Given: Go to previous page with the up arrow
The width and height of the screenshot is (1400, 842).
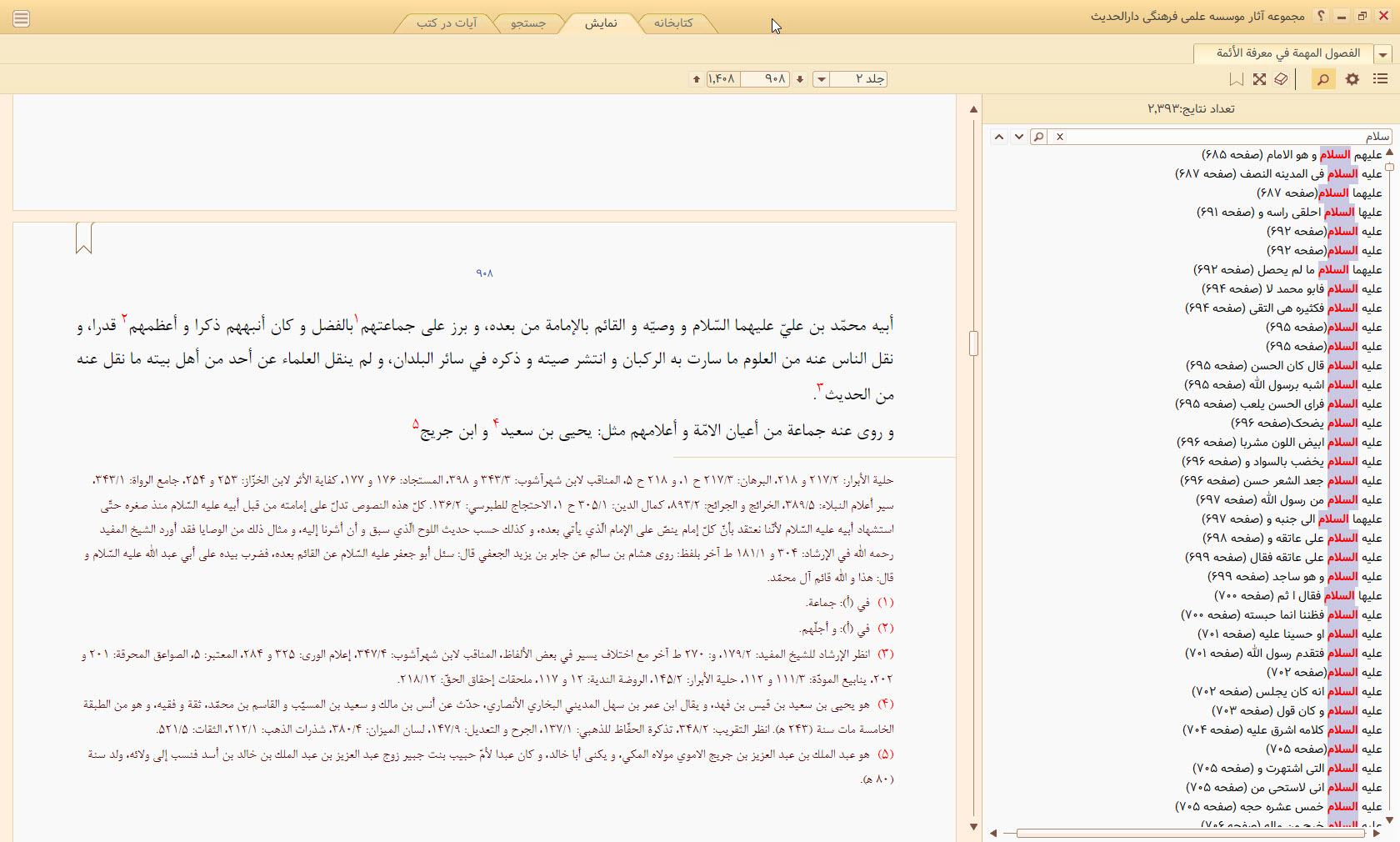Looking at the screenshot, I should tap(697, 79).
